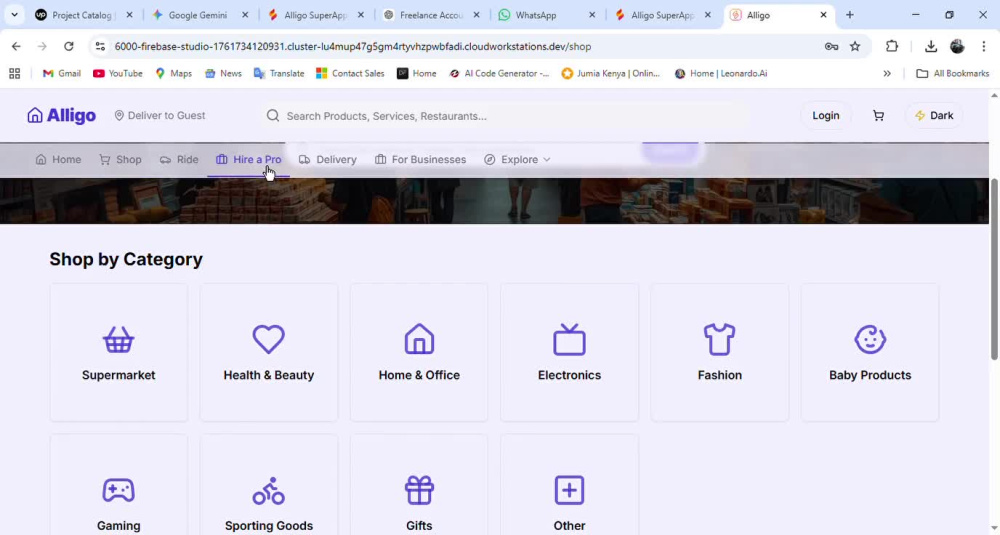Open Shop in site navigation
Screen dimensions: 1000x535
(120, 159)
